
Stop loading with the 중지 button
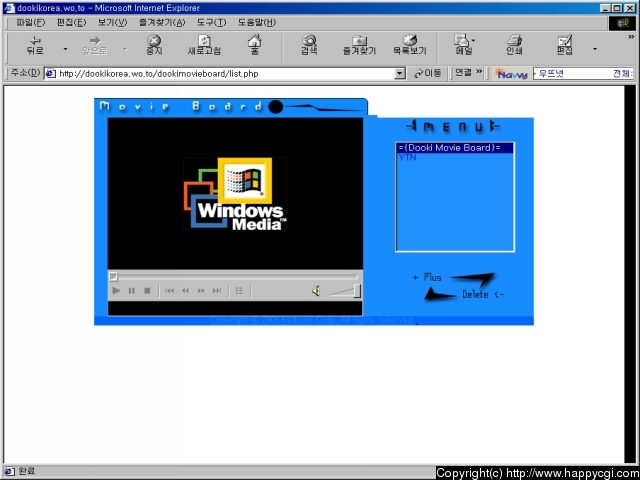[x=154, y=45]
